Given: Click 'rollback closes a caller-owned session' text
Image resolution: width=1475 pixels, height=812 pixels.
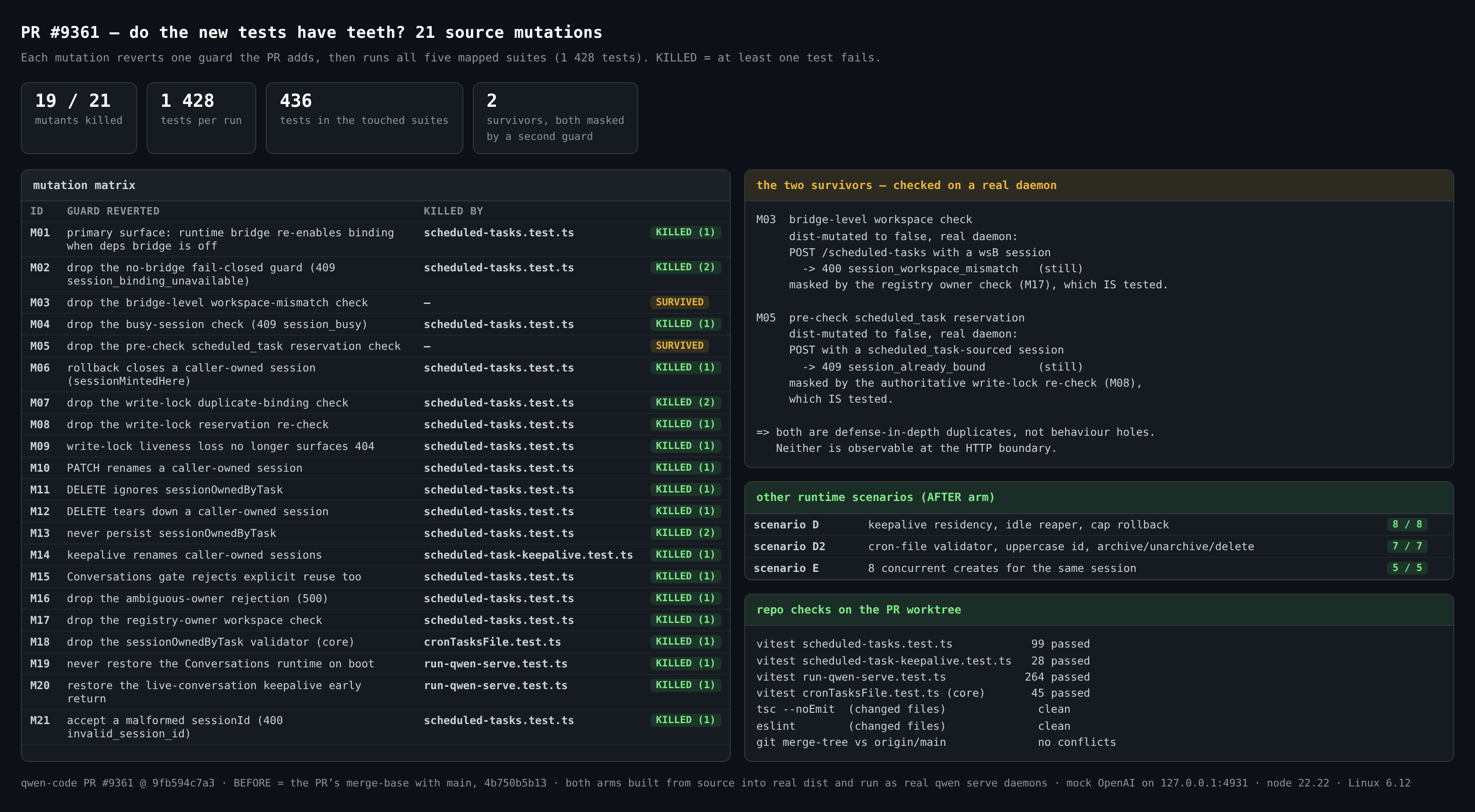Looking at the screenshot, I should [x=191, y=368].
